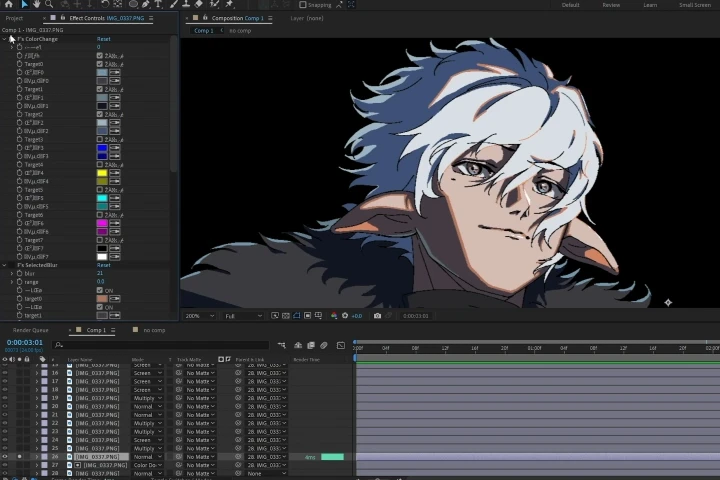Select the Brush tool
Viewport: 720px width, 480px height.
[174, 4]
